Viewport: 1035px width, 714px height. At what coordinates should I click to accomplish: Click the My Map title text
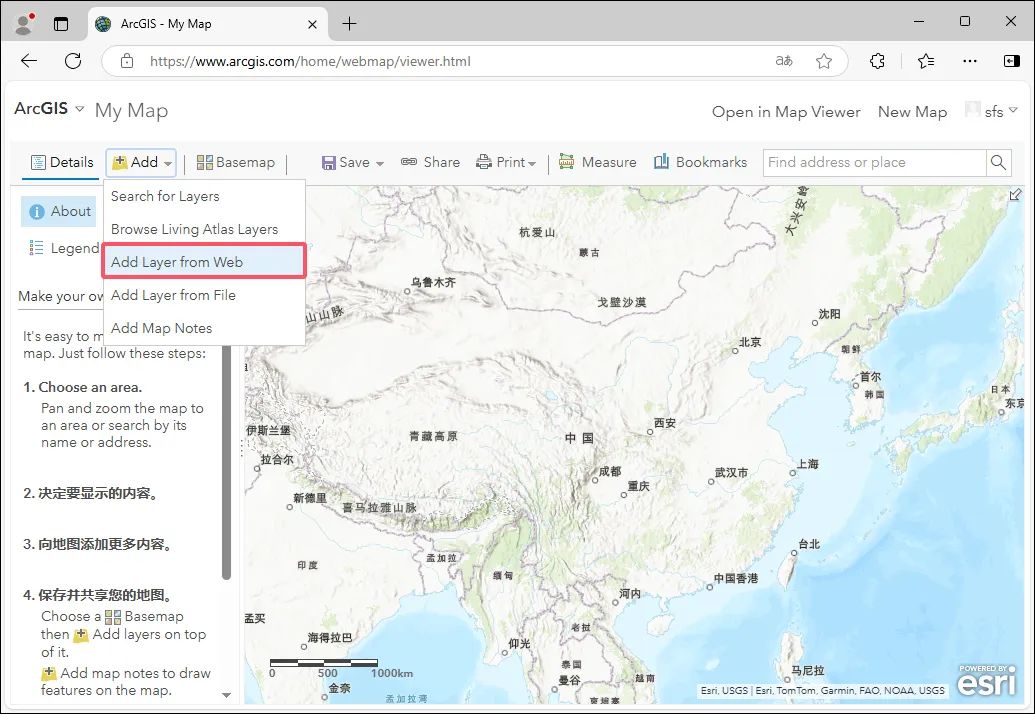click(131, 110)
